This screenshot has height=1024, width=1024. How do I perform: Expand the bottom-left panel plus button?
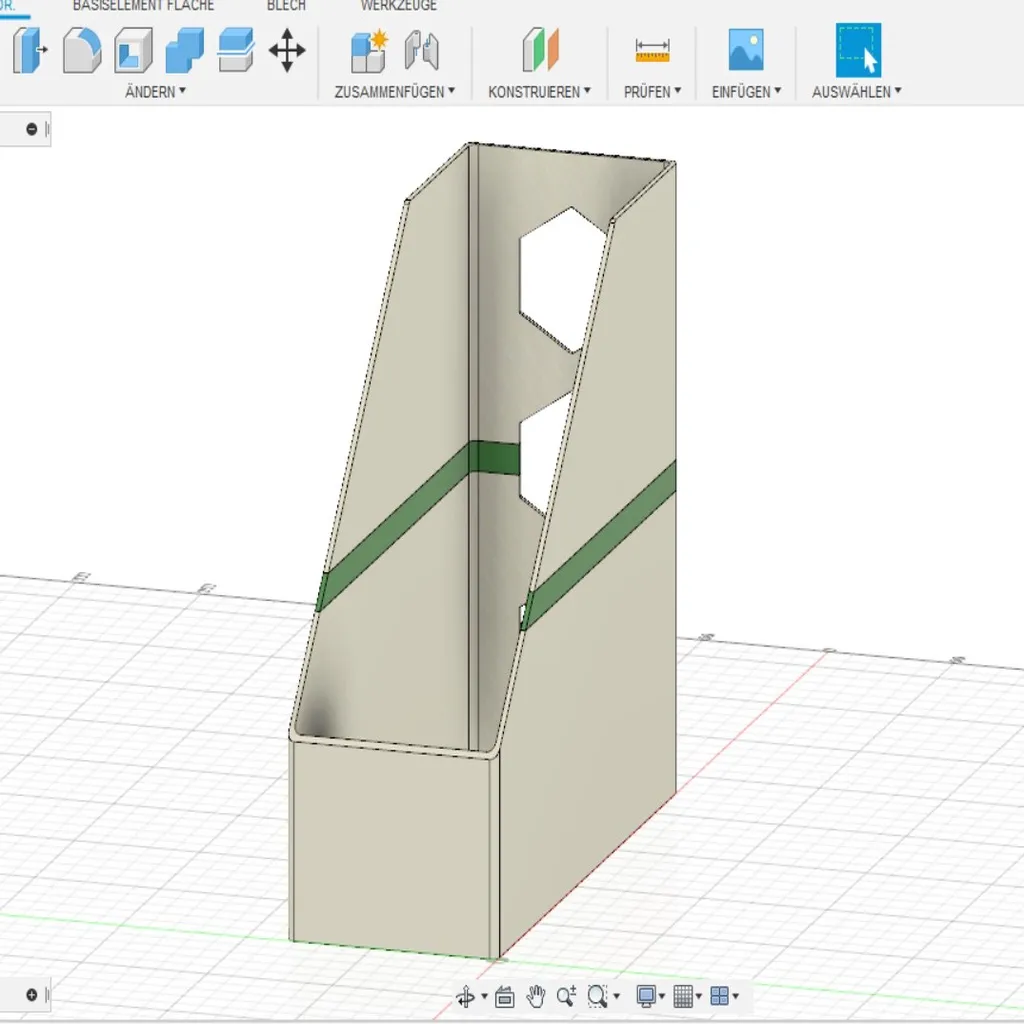click(x=32, y=994)
